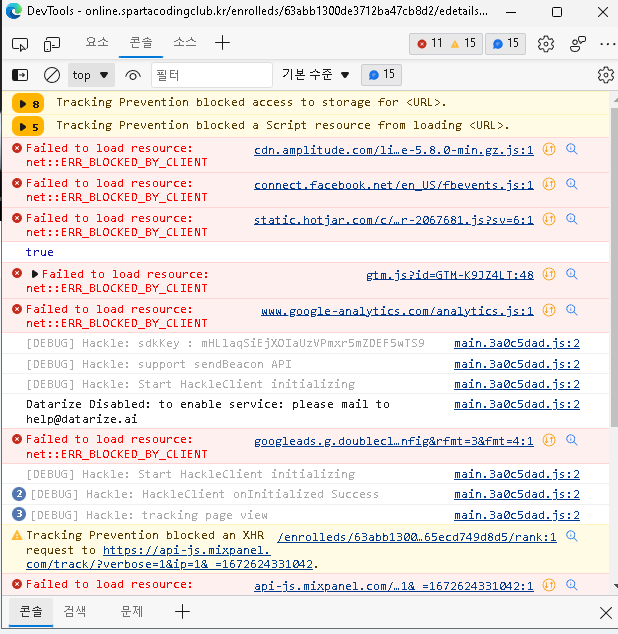
Task: Open the /enrolleds/...rank:1 source link
Action: (417, 537)
